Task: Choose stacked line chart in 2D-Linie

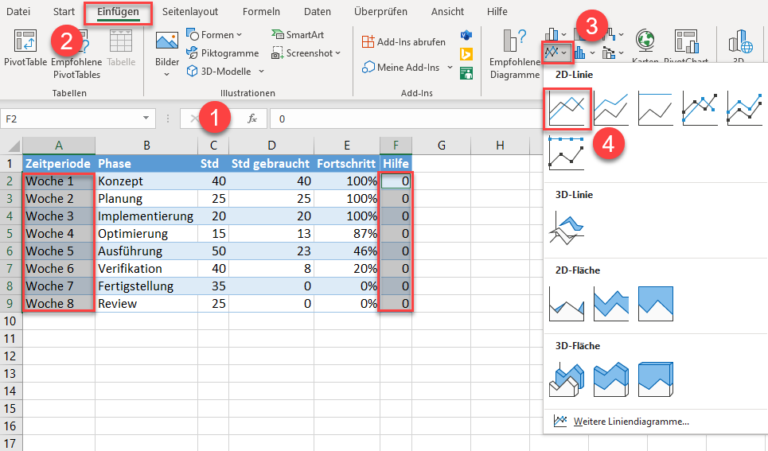Action: (x=611, y=108)
